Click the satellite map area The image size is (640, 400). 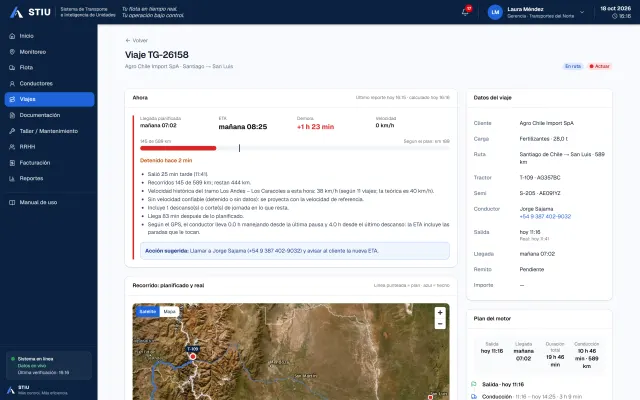291,351
